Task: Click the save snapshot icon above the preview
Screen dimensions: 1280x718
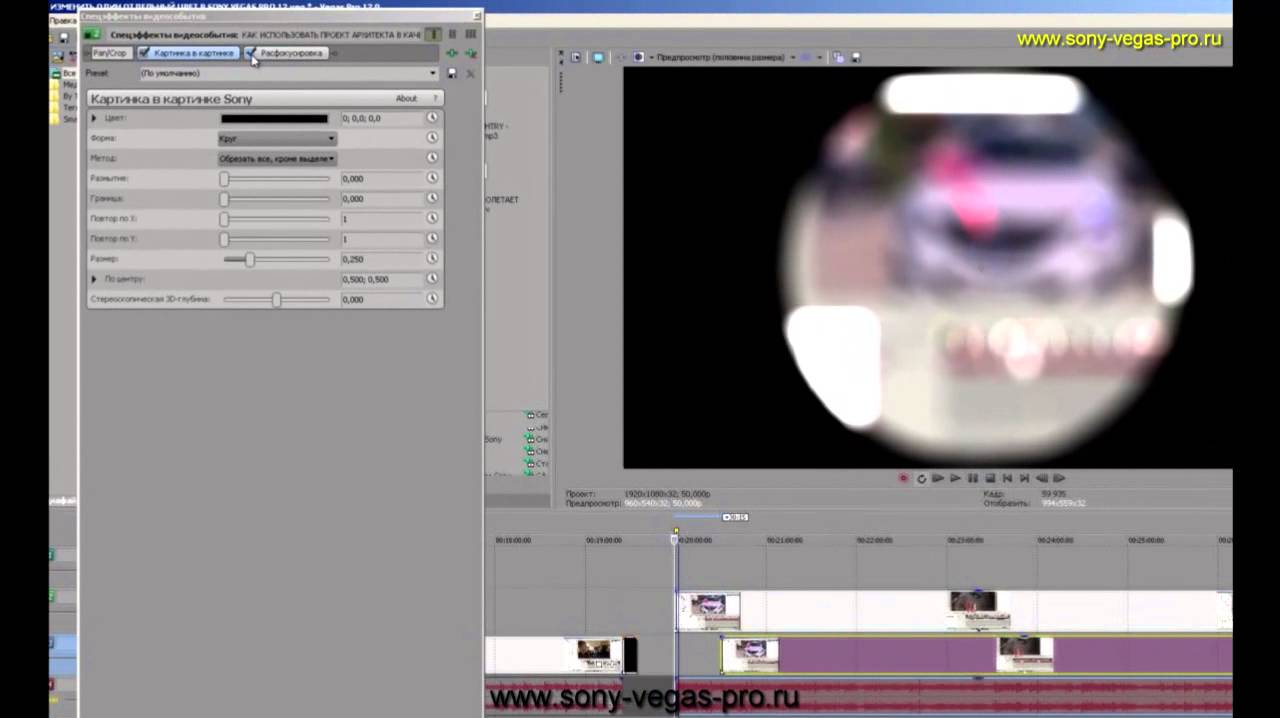Action: pyautogui.click(x=856, y=57)
